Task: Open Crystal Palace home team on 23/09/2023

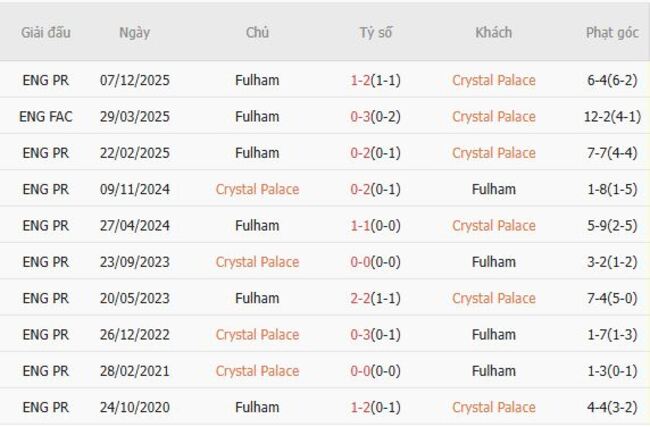Action: pyautogui.click(x=257, y=262)
